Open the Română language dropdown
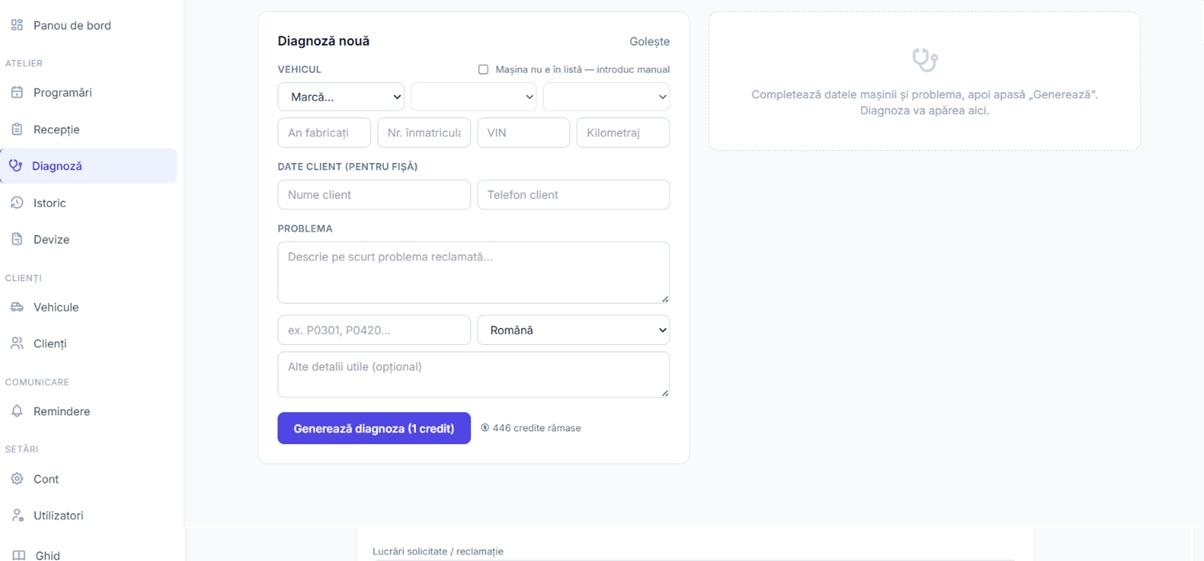The width and height of the screenshot is (1204, 561). [573, 330]
